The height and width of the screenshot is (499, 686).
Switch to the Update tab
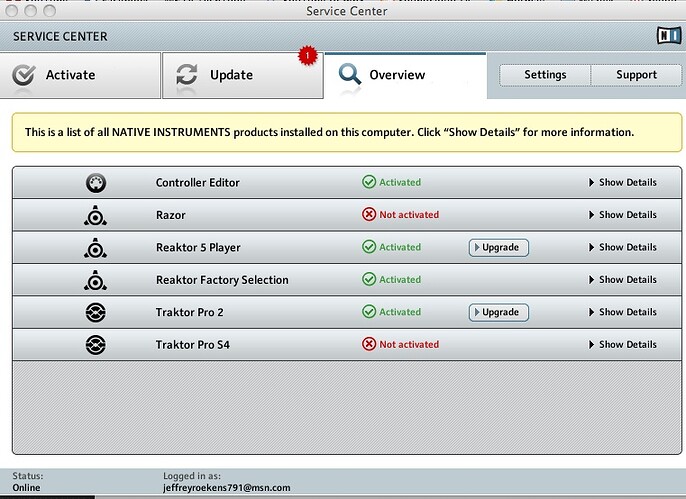click(x=243, y=75)
